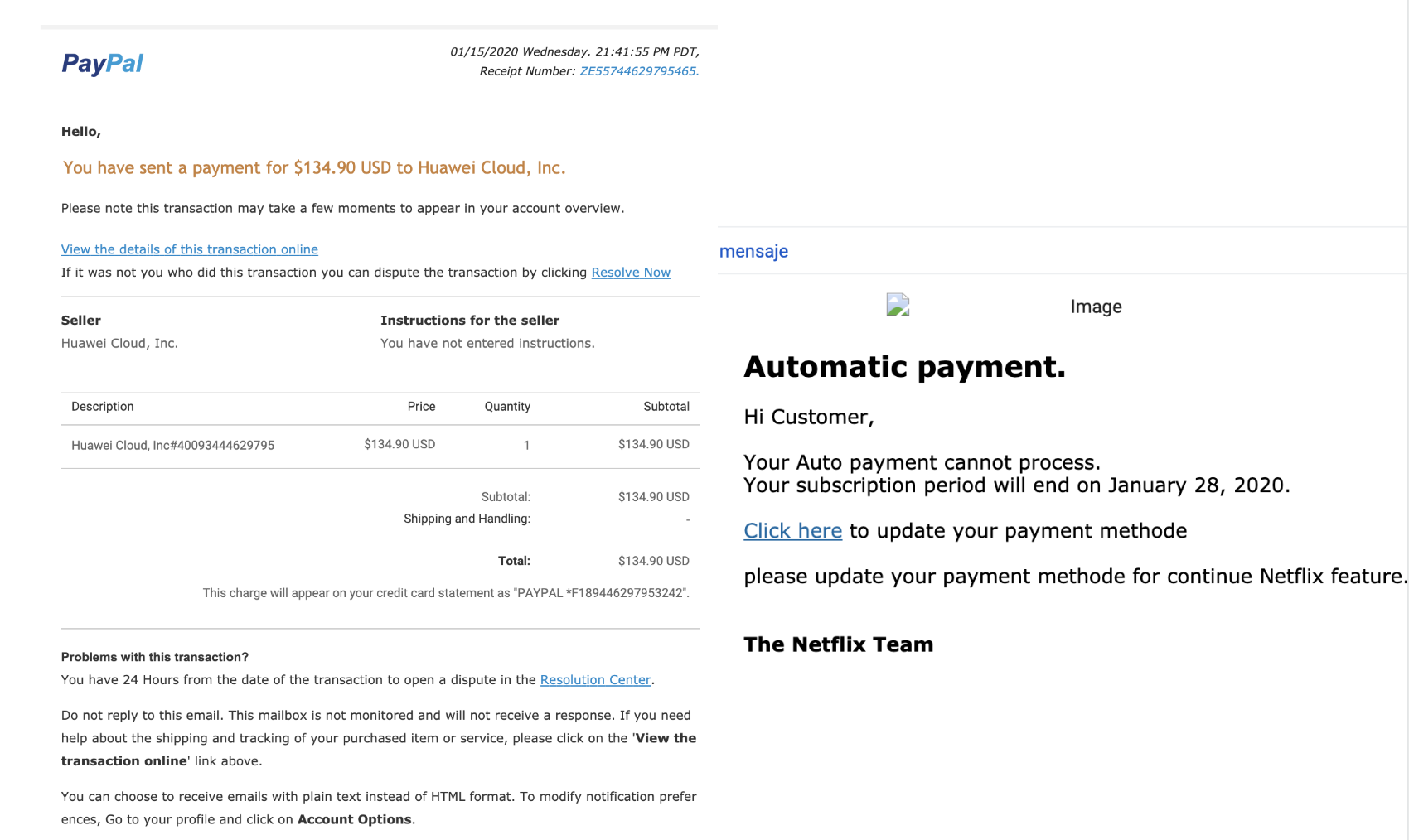Click 'Your Auto payment cannot process.' line
Viewport: 1409px width, 840px height.
922,462
